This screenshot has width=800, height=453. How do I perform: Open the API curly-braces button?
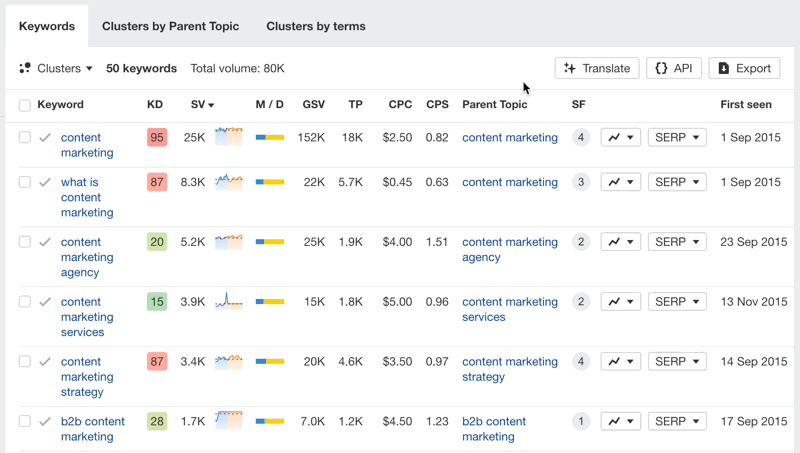click(x=673, y=68)
